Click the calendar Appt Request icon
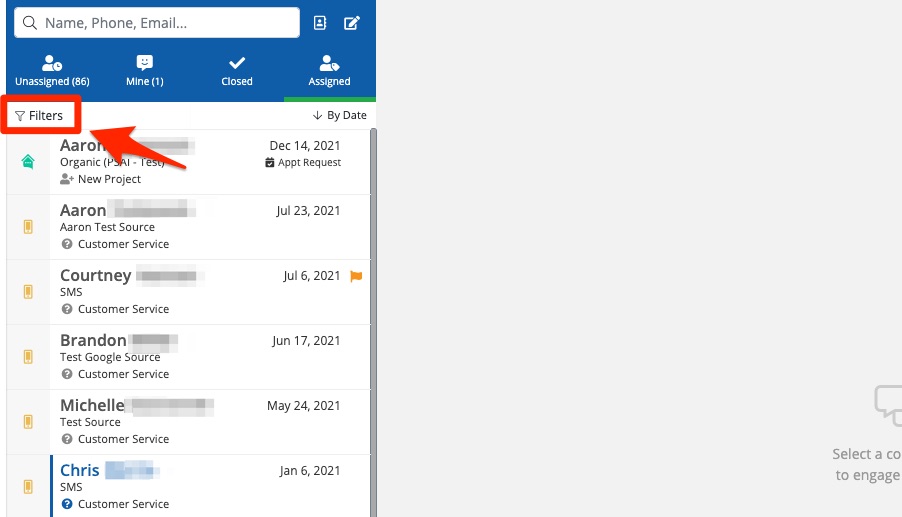 (270, 163)
